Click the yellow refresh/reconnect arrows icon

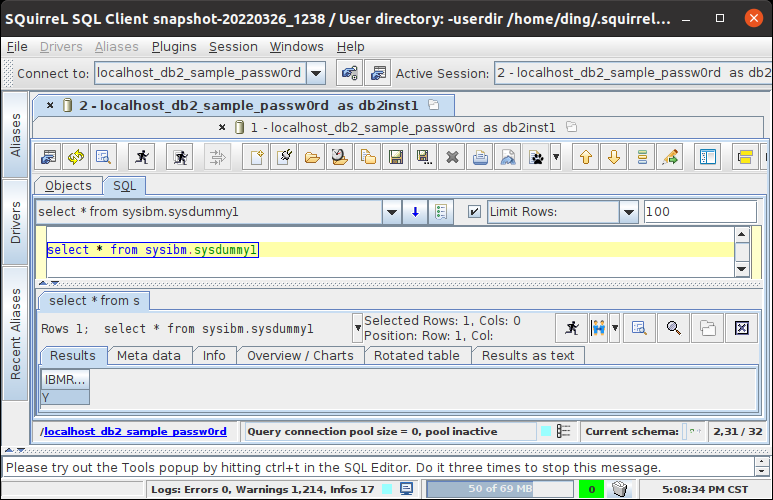tap(76, 157)
